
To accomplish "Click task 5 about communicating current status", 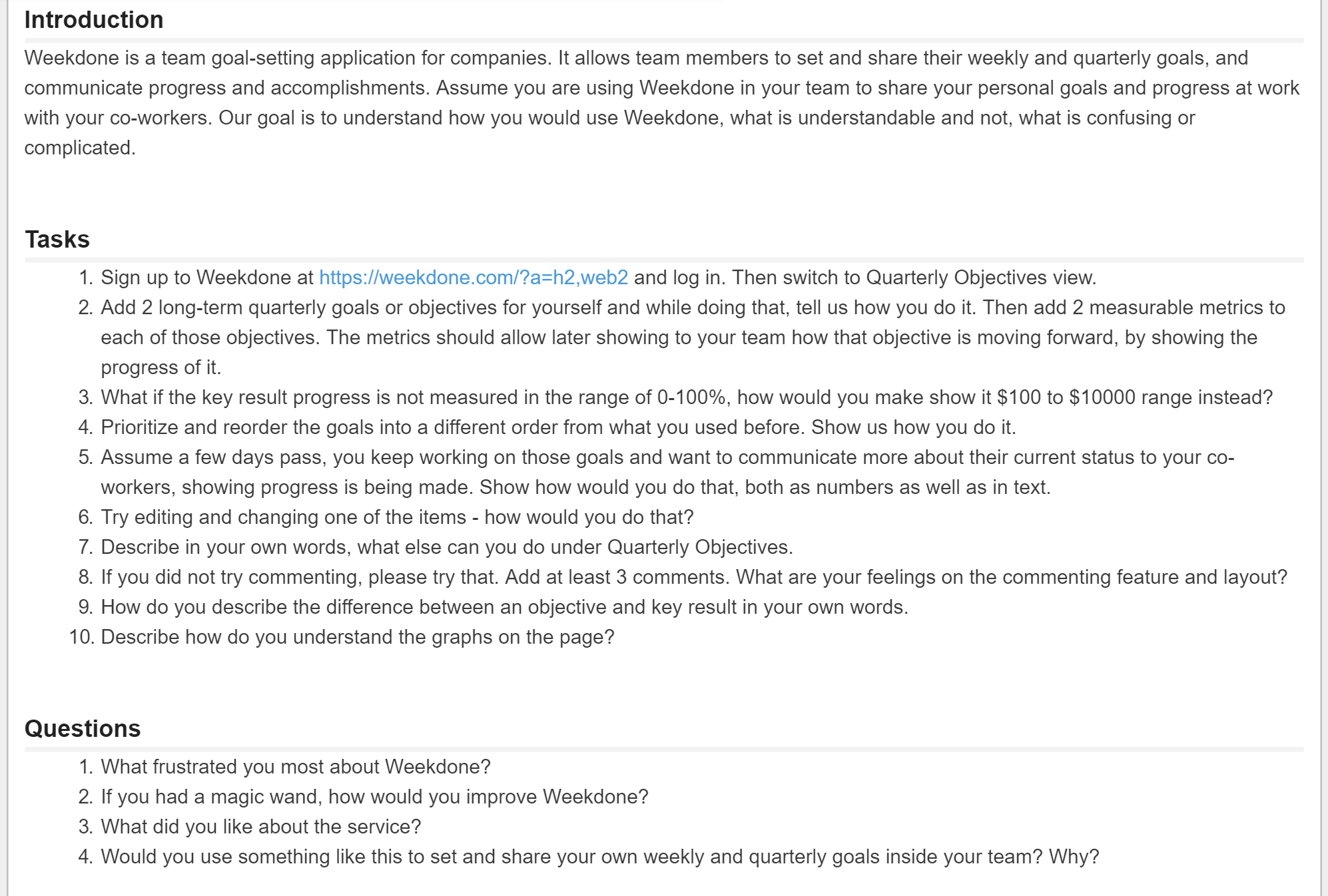I will click(666, 457).
